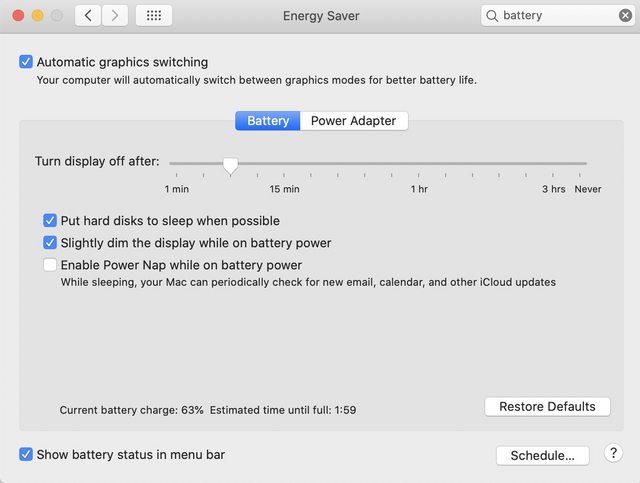Go back to previous preferences pane
This screenshot has height=483, width=640.
pos(89,16)
